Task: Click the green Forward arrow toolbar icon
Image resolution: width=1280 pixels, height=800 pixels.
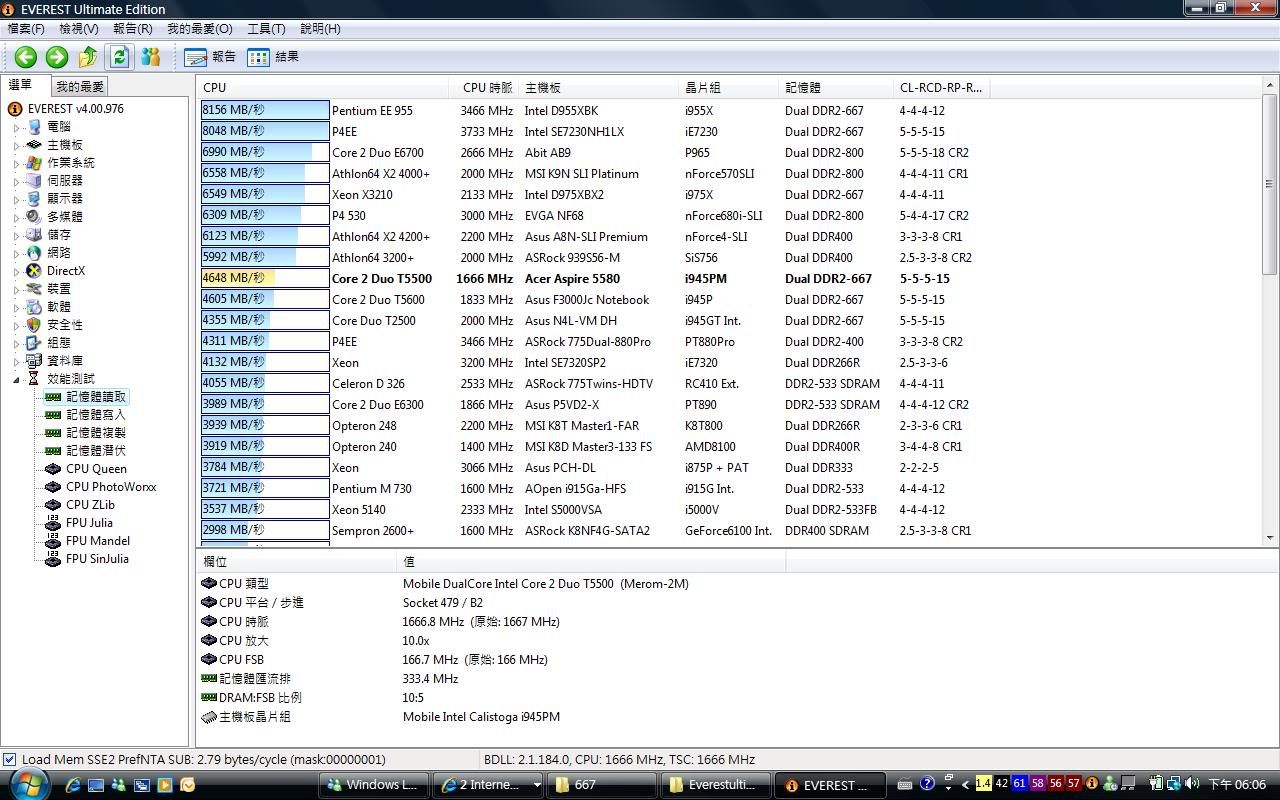Action: (x=57, y=57)
